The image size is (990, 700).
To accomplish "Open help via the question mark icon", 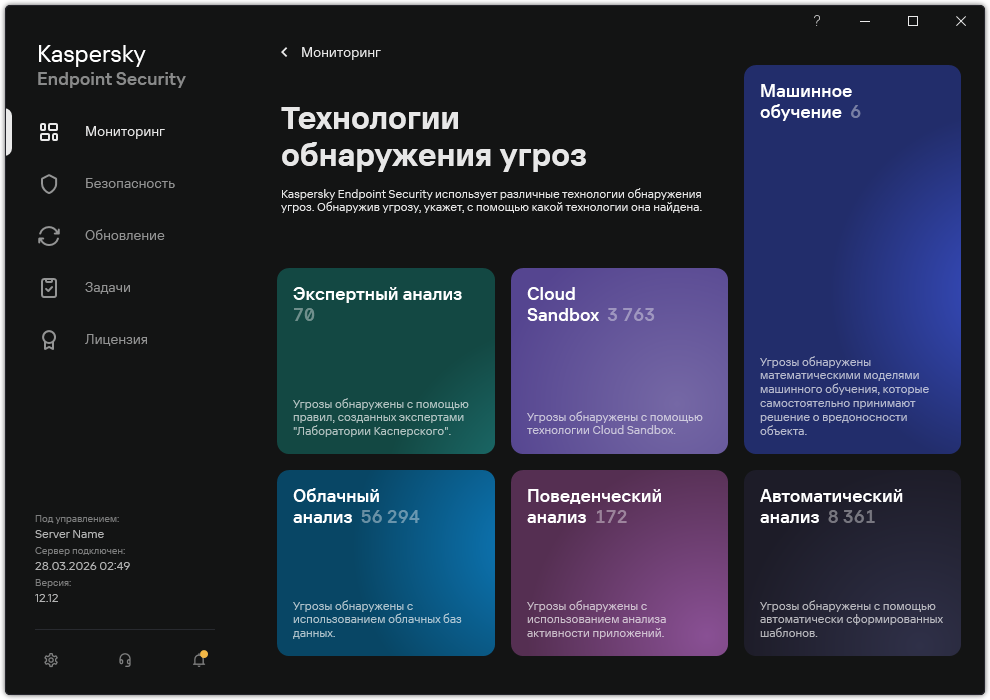I will (x=816, y=21).
